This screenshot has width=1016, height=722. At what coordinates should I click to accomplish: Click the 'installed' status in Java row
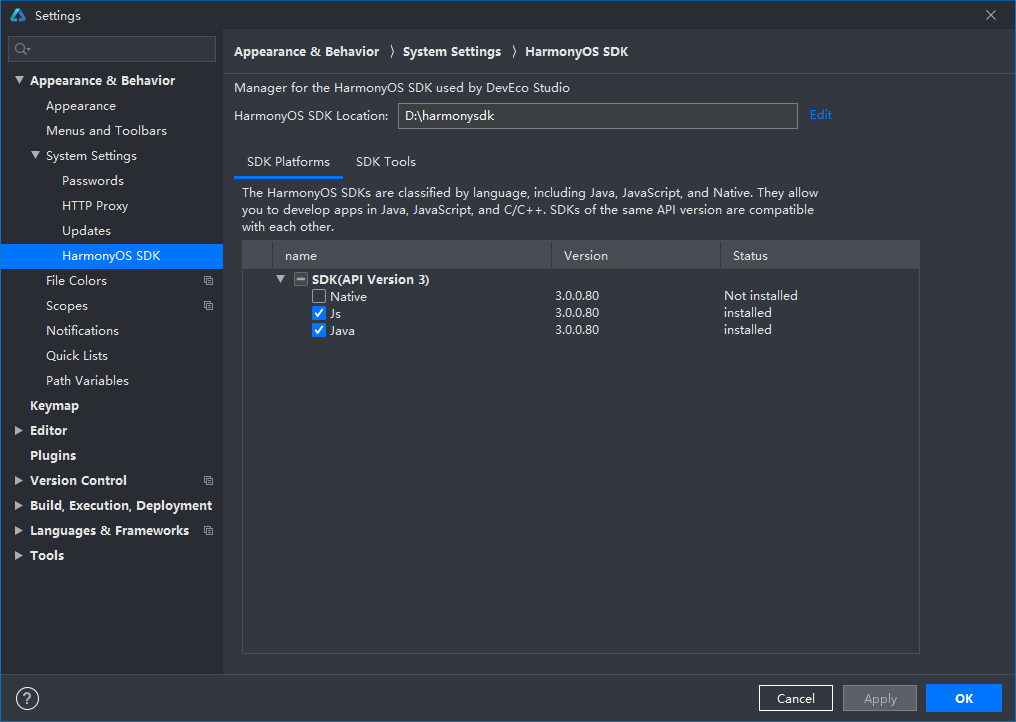click(748, 329)
